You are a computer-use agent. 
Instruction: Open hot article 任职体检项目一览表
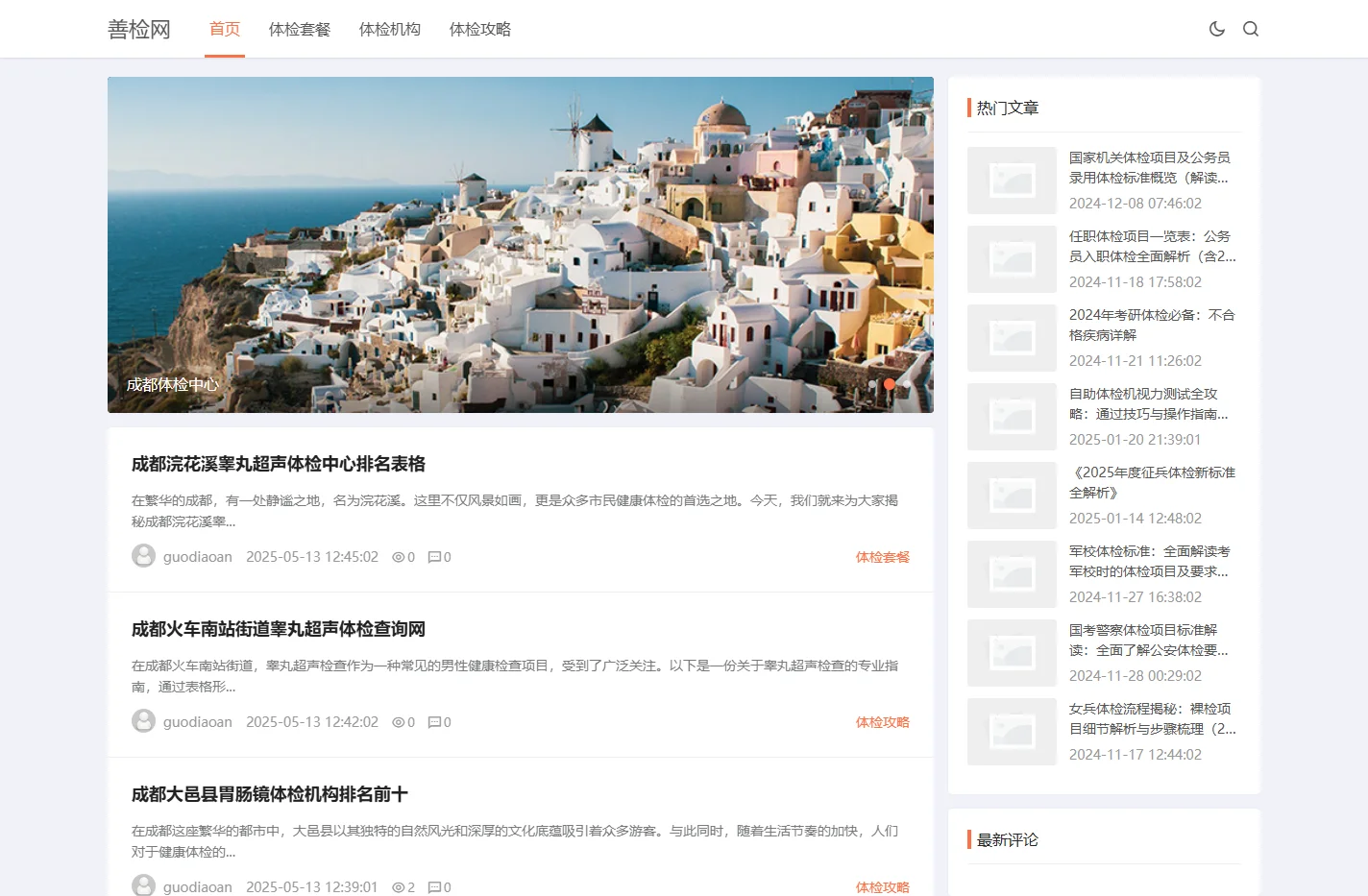pyautogui.click(x=1153, y=246)
